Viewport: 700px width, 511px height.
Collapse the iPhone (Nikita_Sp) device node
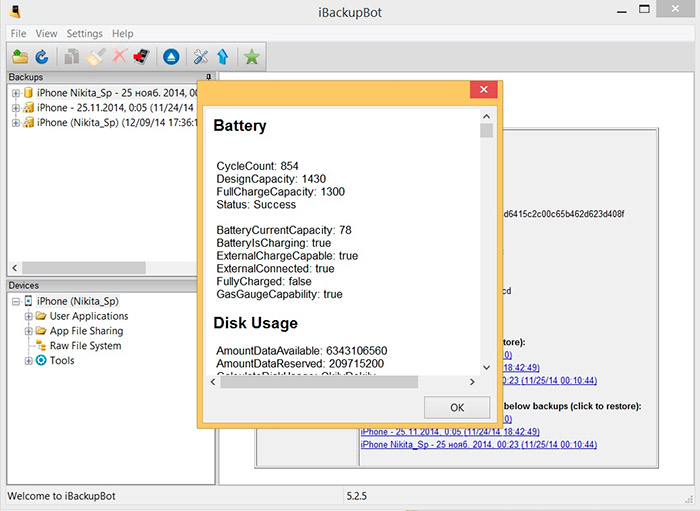pyautogui.click(x=15, y=301)
